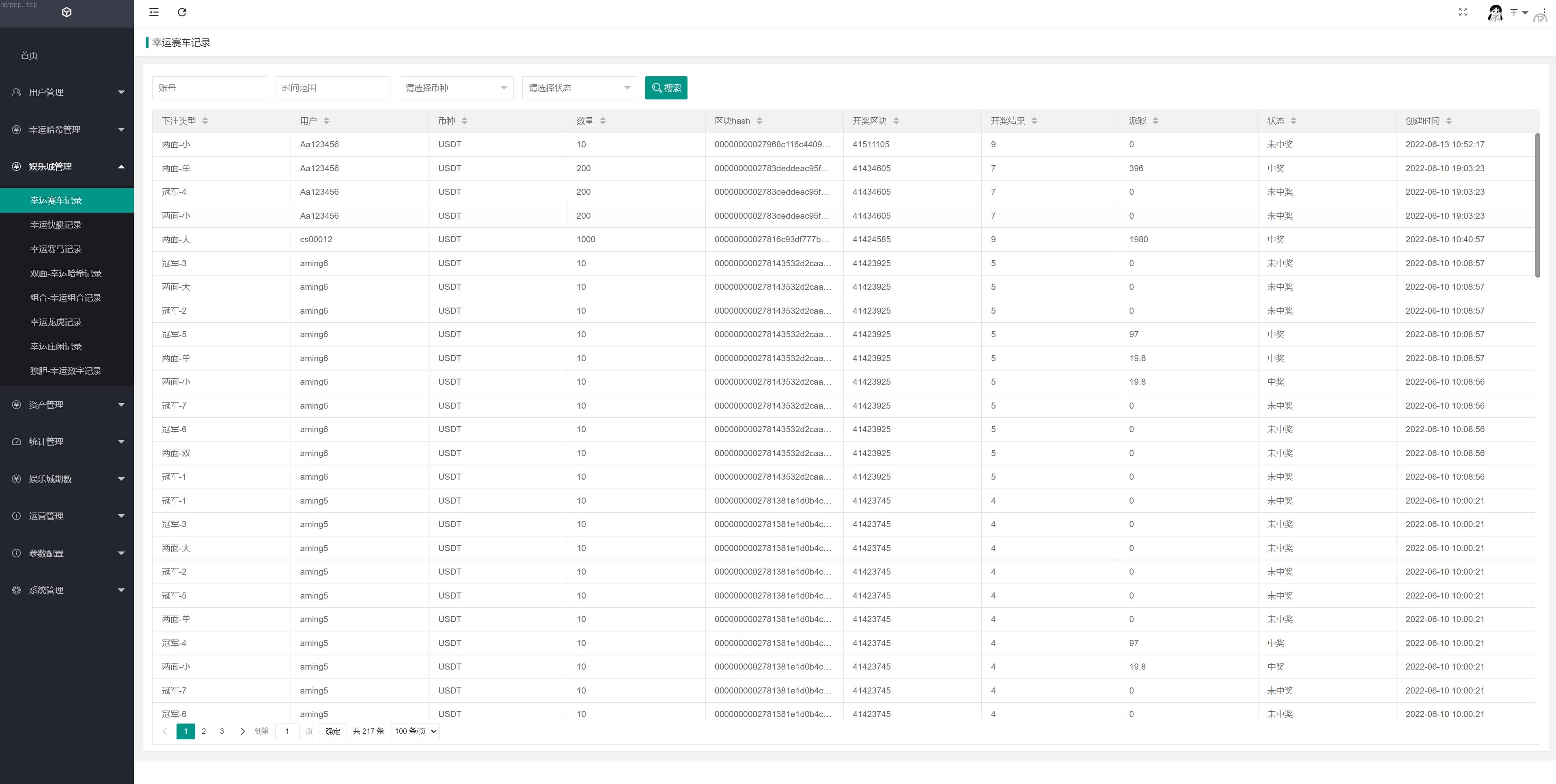Open the 请选择币种 dropdown
Image resolution: width=1556 pixels, height=784 pixels.
456,88
